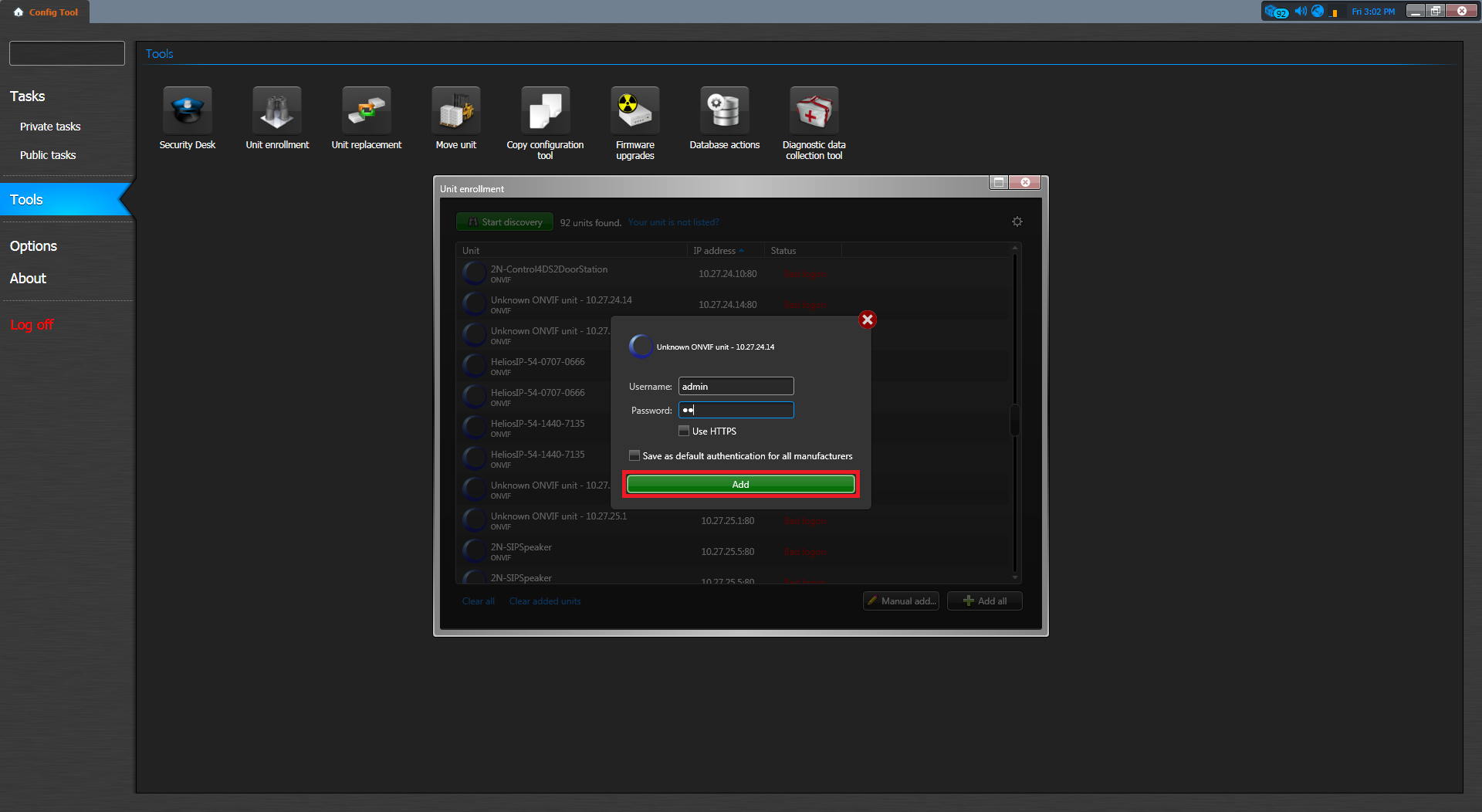The image size is (1482, 812).
Task: Open enrollment settings gear icon
Action: 1017,222
